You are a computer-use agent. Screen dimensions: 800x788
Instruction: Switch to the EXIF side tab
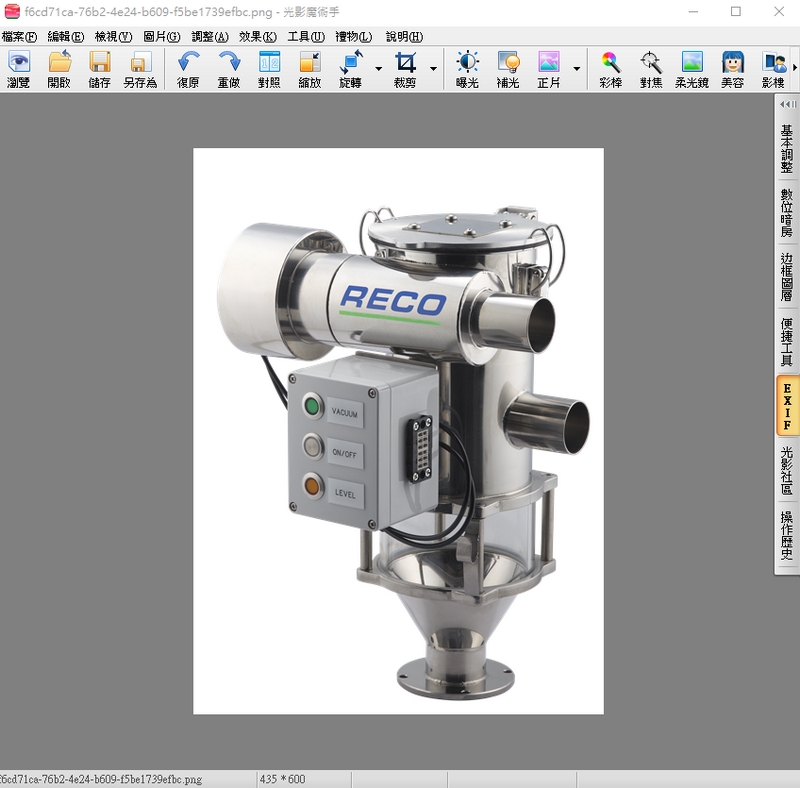787,405
